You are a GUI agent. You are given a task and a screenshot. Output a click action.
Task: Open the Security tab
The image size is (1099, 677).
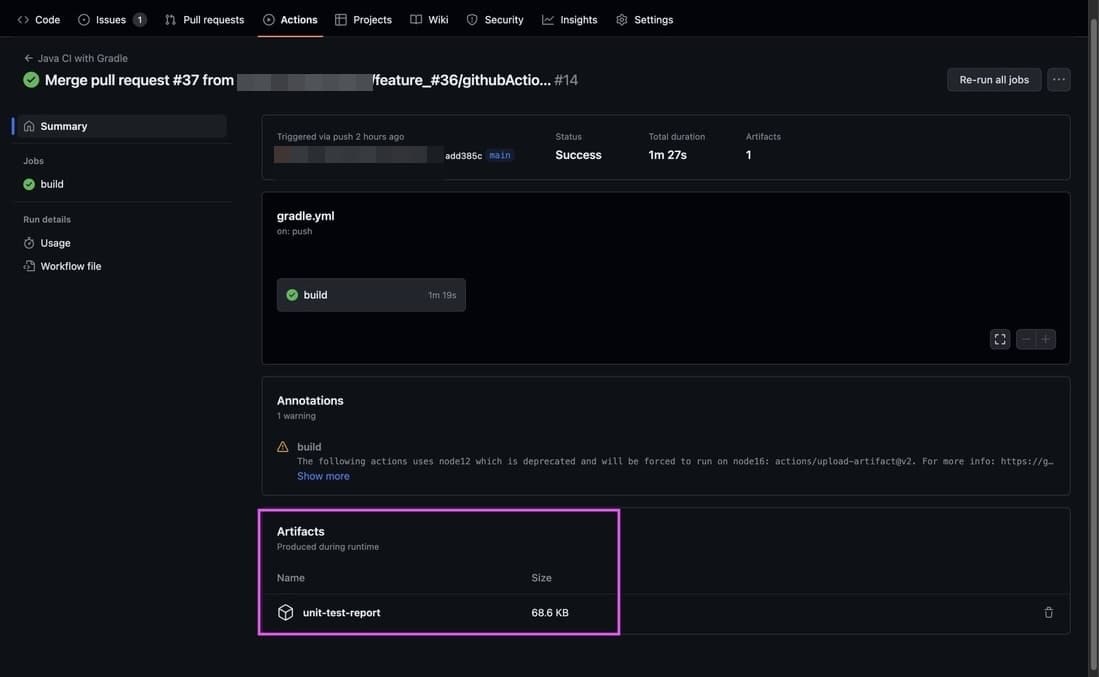click(495, 20)
